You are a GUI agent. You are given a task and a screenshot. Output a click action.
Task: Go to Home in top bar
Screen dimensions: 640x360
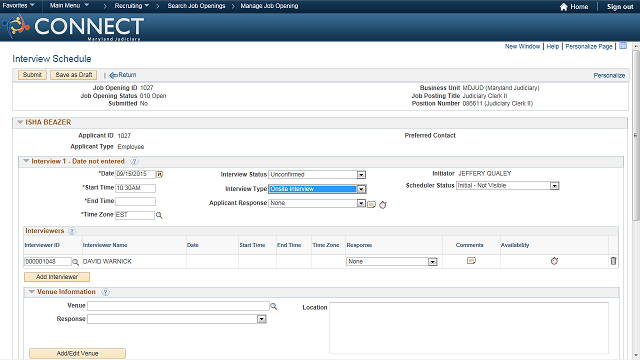pos(574,7)
